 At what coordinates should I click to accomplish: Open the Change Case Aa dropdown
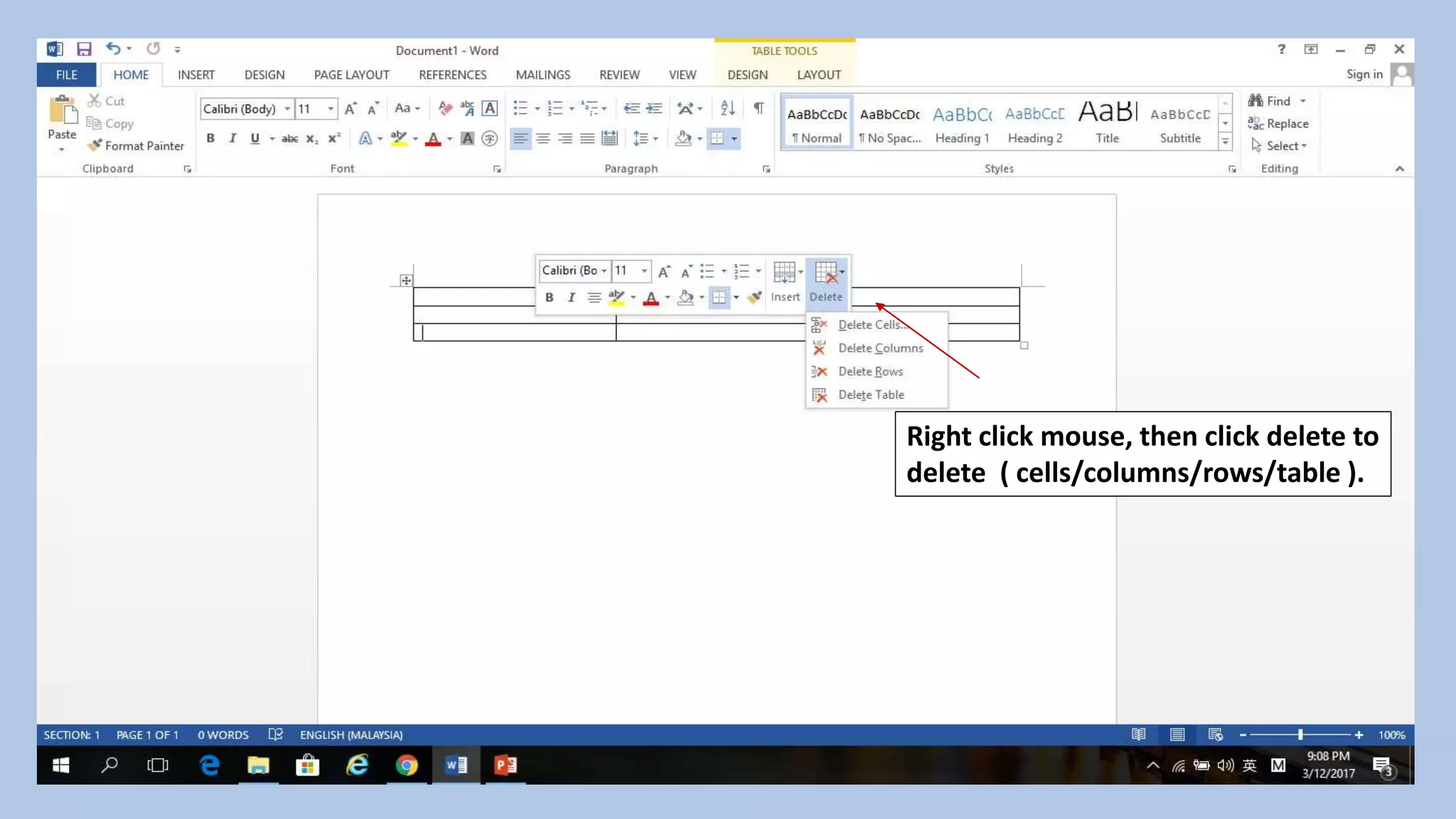click(408, 108)
